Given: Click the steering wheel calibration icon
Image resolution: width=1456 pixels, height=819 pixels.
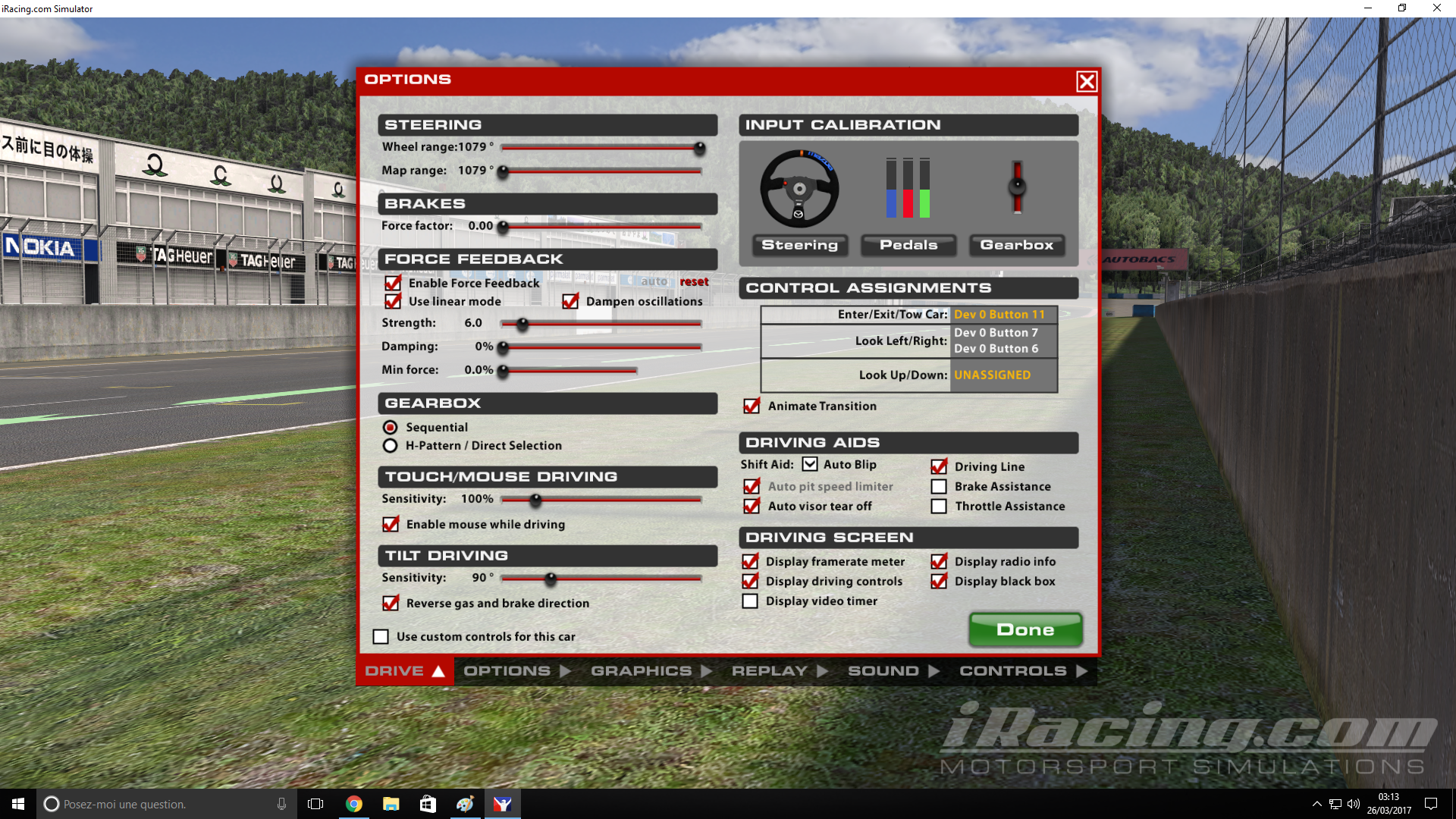Looking at the screenshot, I should pos(799,188).
